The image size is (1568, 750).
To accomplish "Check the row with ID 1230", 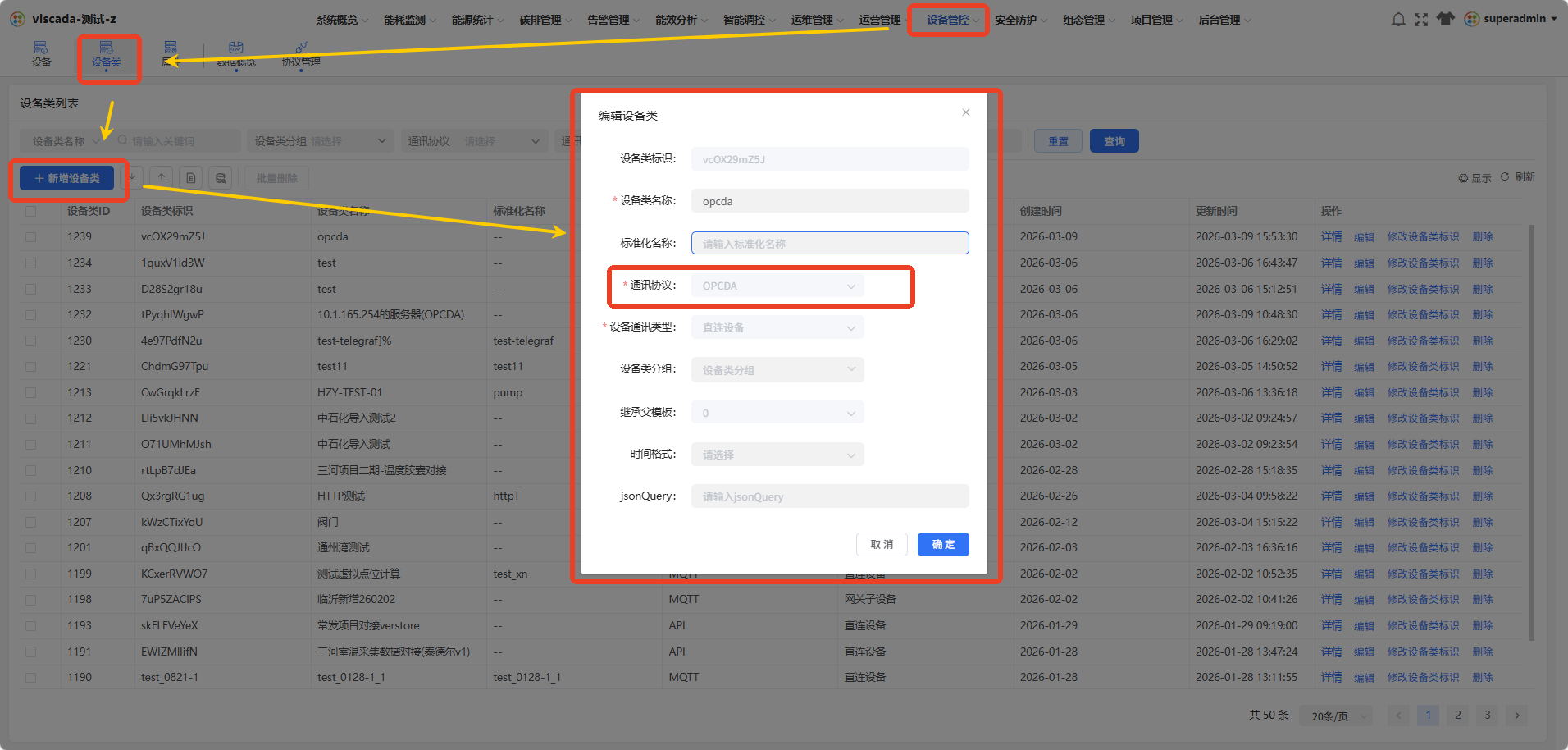I will pyautogui.click(x=31, y=341).
